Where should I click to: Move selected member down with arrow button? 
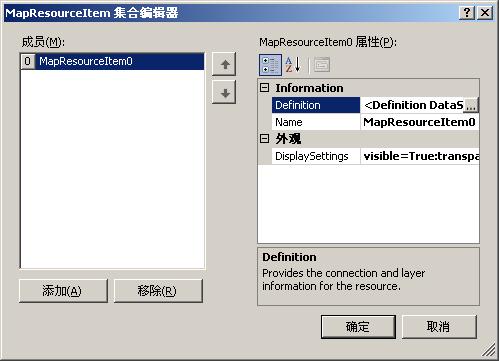coord(224,92)
